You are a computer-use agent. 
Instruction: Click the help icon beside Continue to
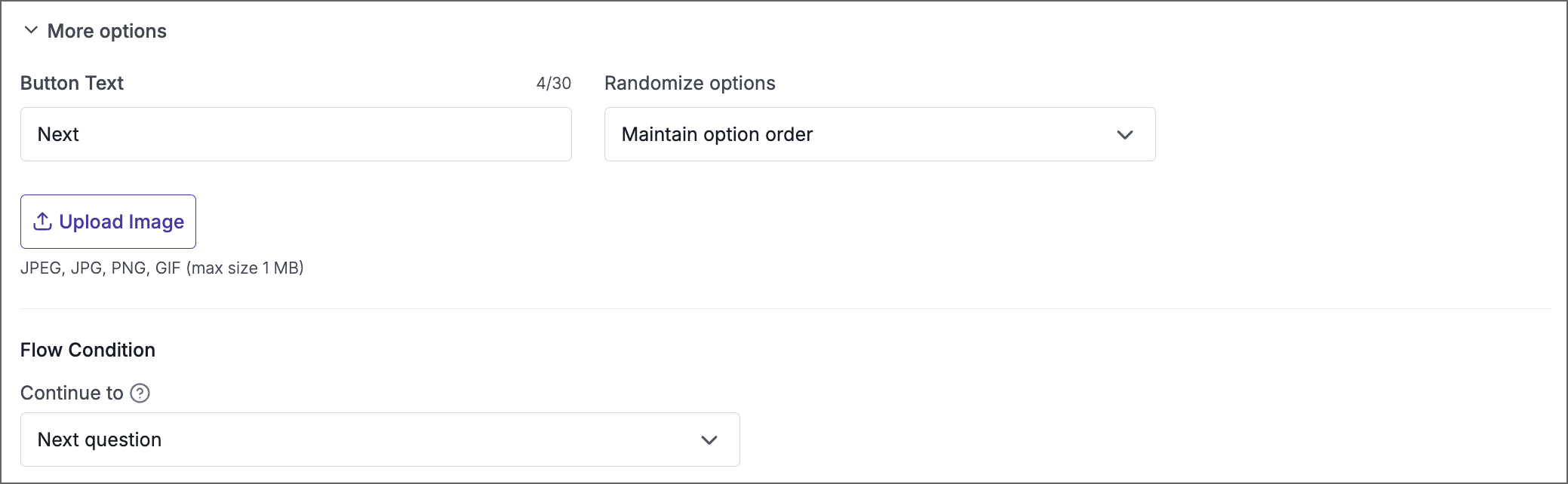coord(140,393)
